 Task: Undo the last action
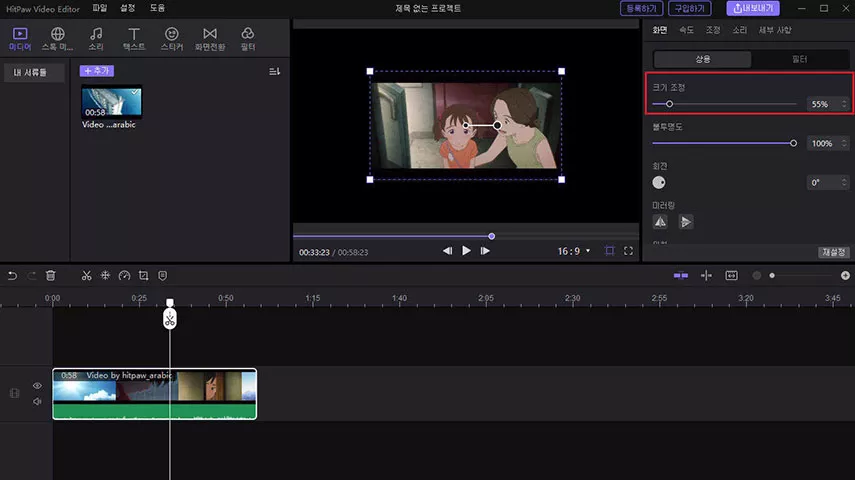[x=12, y=275]
